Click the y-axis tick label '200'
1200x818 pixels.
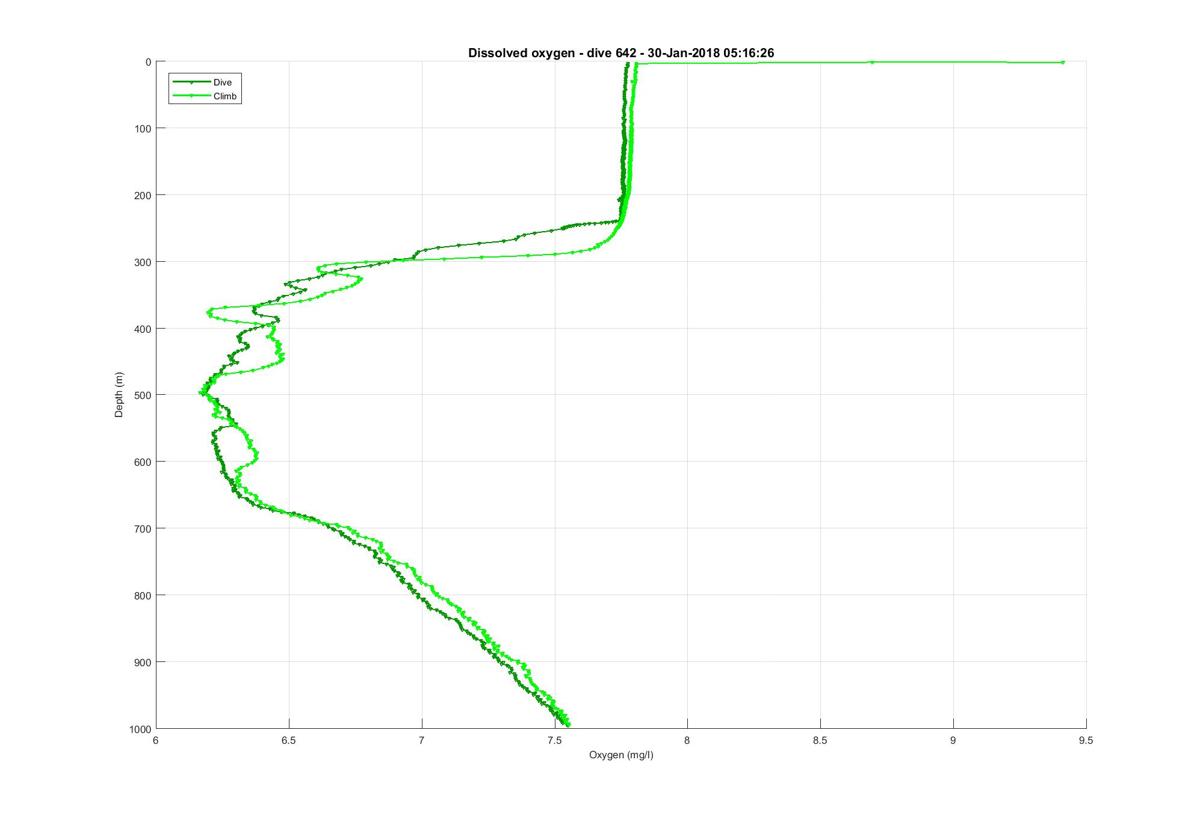pos(143,195)
